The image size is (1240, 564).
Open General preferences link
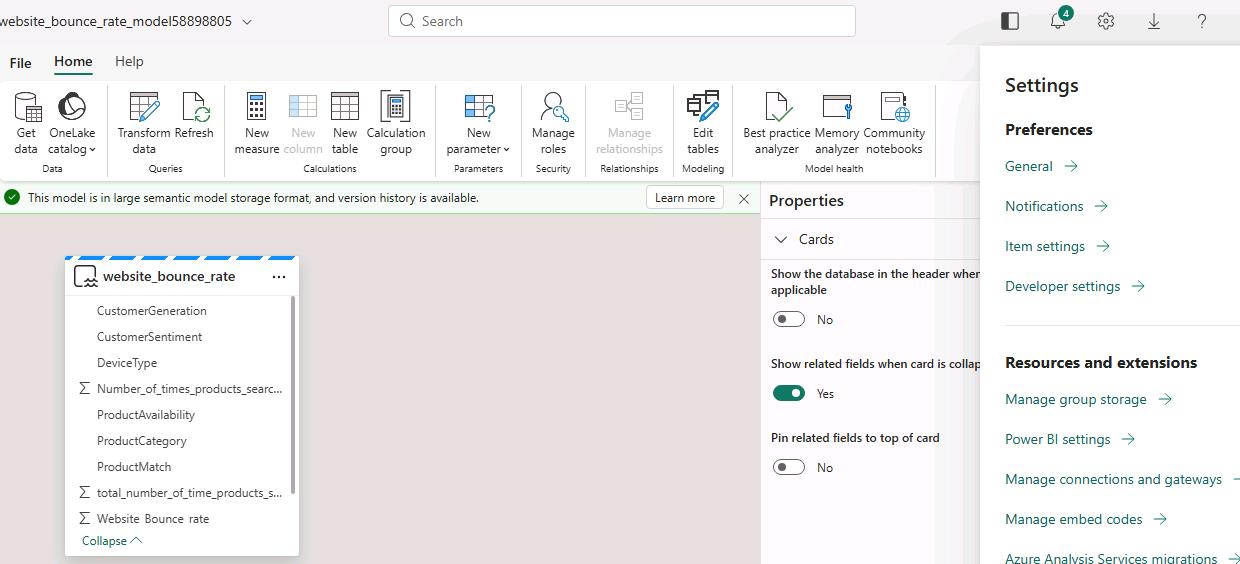coord(1041,167)
